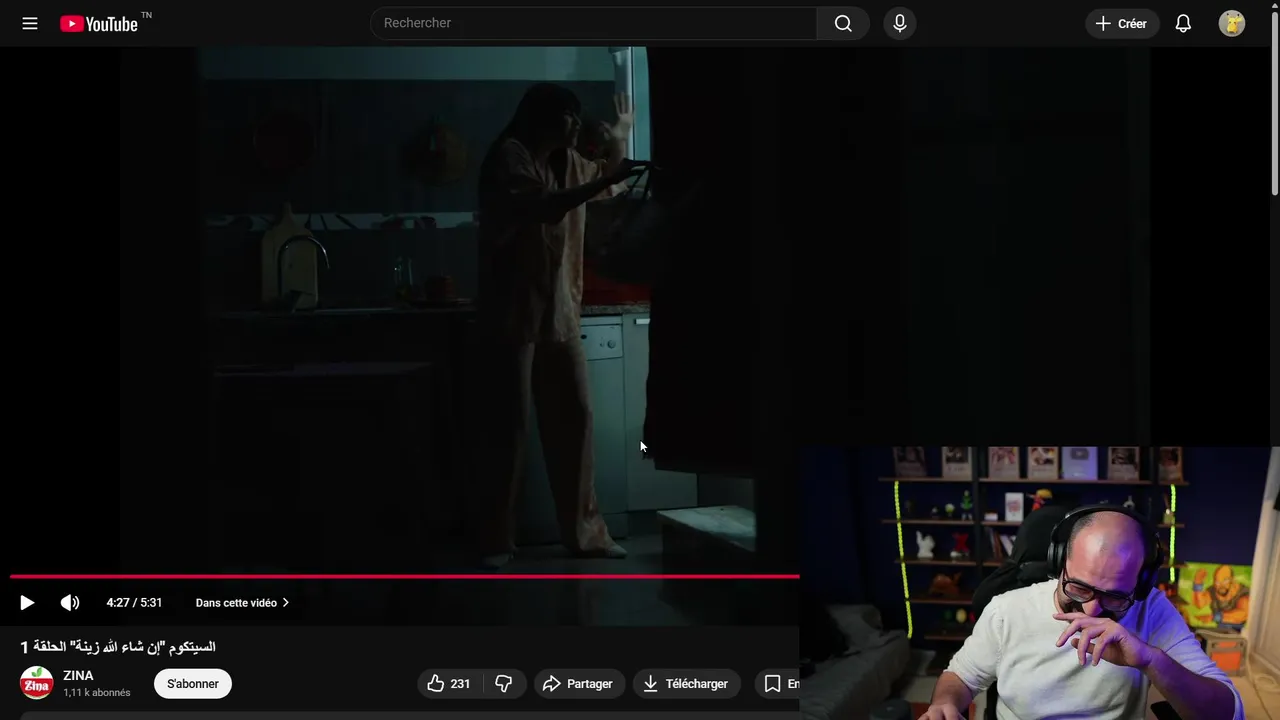
Task: Dislike the video
Action: coord(504,684)
